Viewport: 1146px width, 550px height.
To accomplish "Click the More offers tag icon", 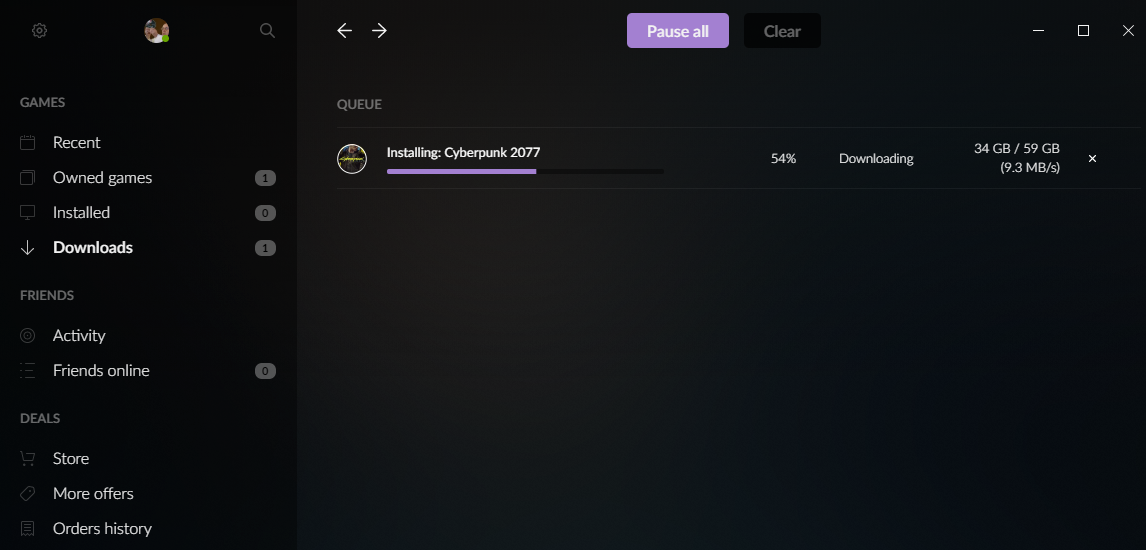I will [x=28, y=494].
